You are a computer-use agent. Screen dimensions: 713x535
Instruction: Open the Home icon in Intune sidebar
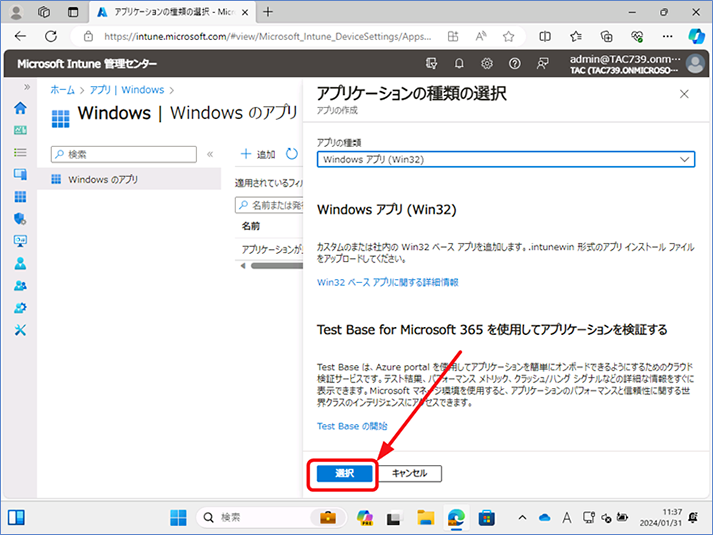click(20, 108)
